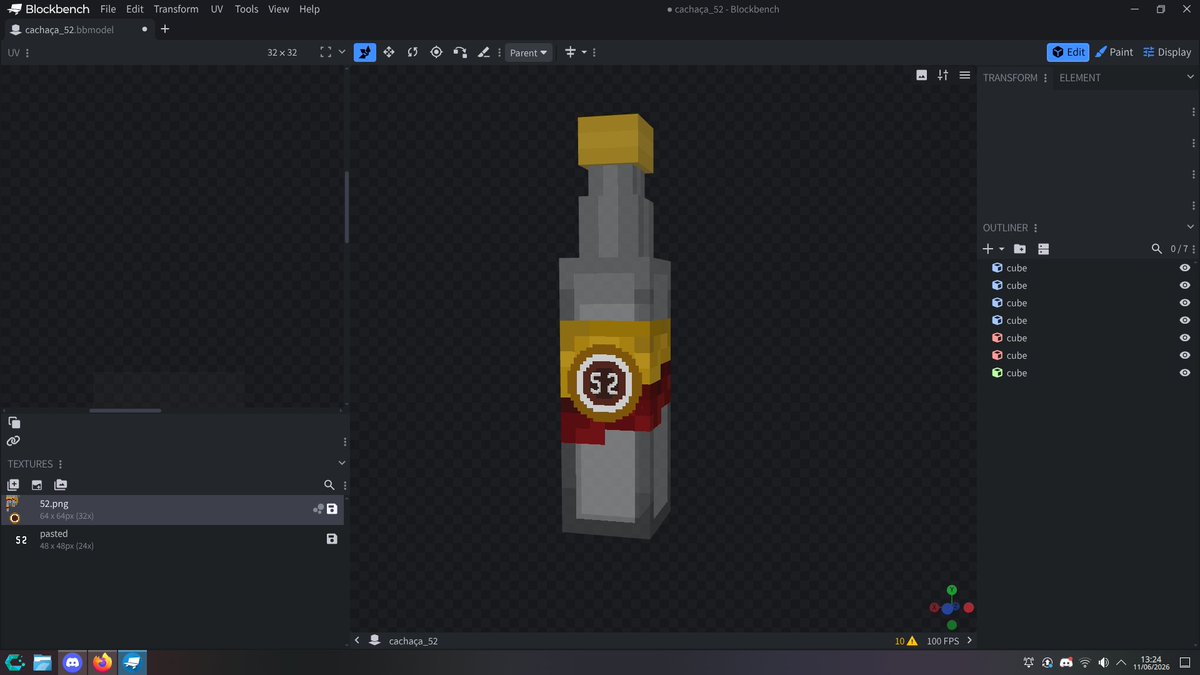Open the View menu
Screen dimensions: 1200x675
[x=279, y=9]
